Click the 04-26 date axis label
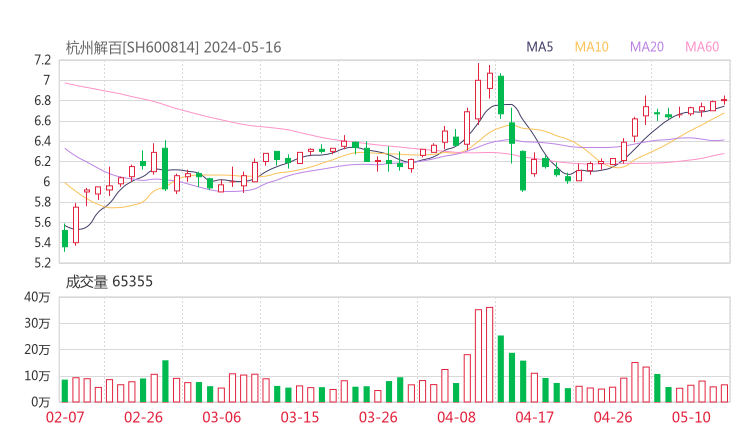The image size is (740, 440). coord(613,417)
